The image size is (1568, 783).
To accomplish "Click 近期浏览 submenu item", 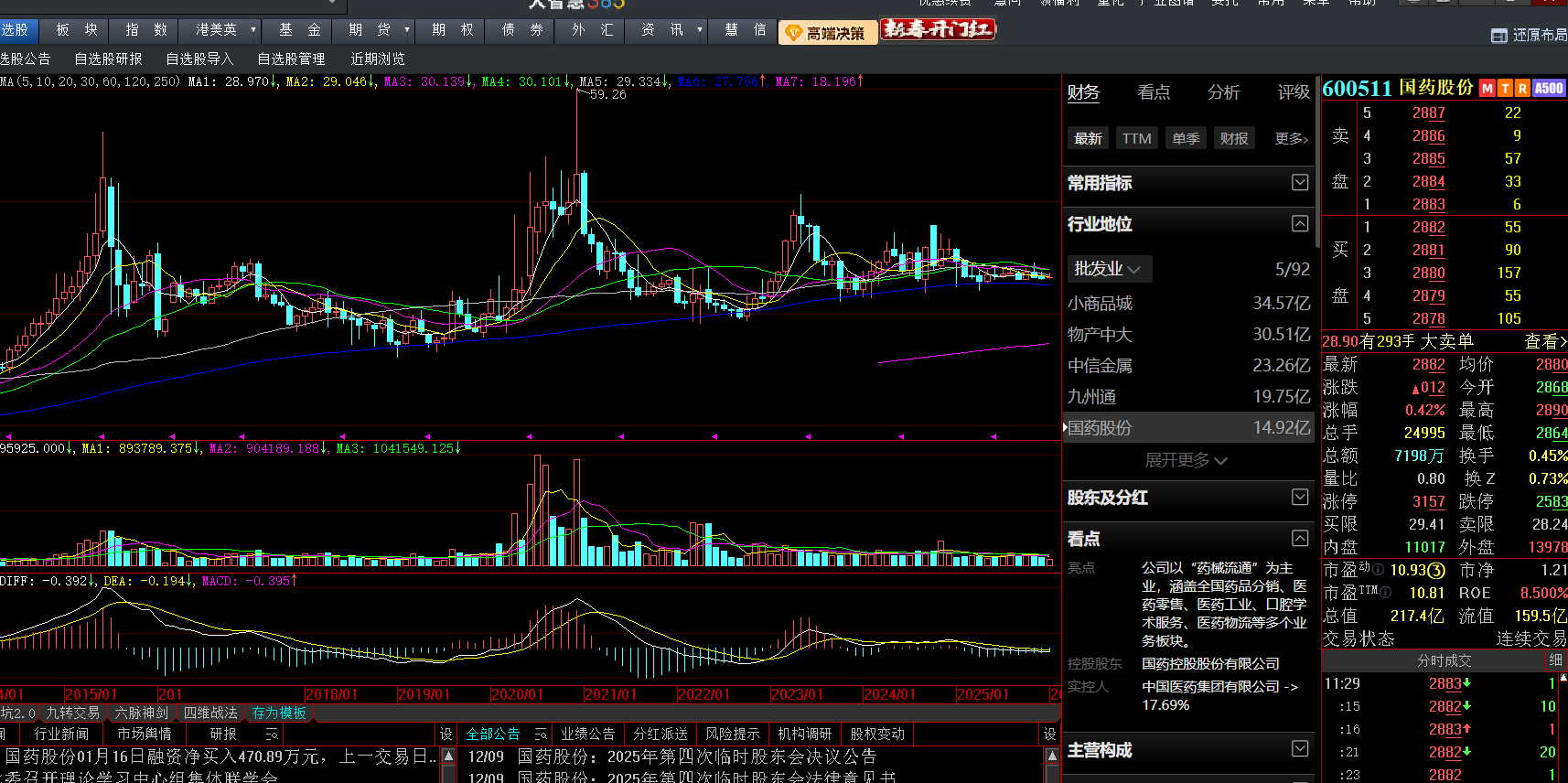I will coord(378,59).
